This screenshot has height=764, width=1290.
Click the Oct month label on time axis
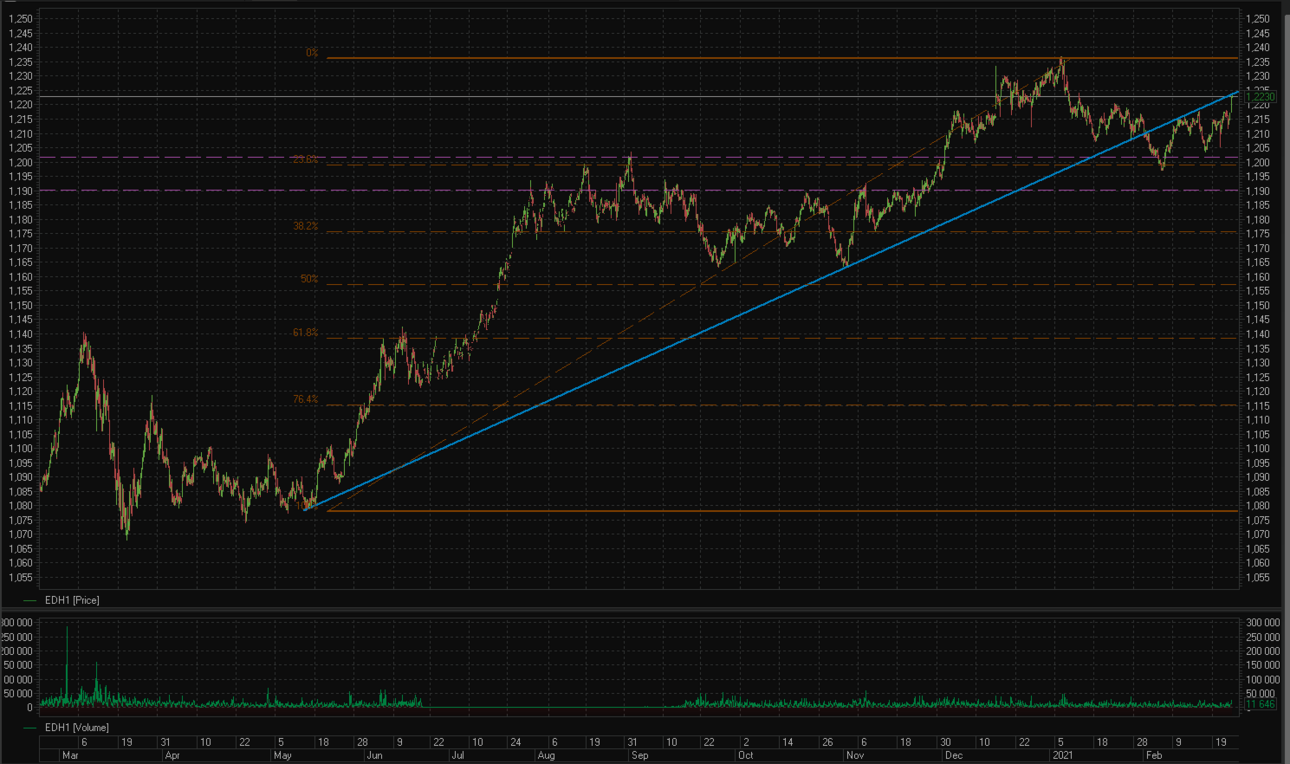pyautogui.click(x=745, y=756)
